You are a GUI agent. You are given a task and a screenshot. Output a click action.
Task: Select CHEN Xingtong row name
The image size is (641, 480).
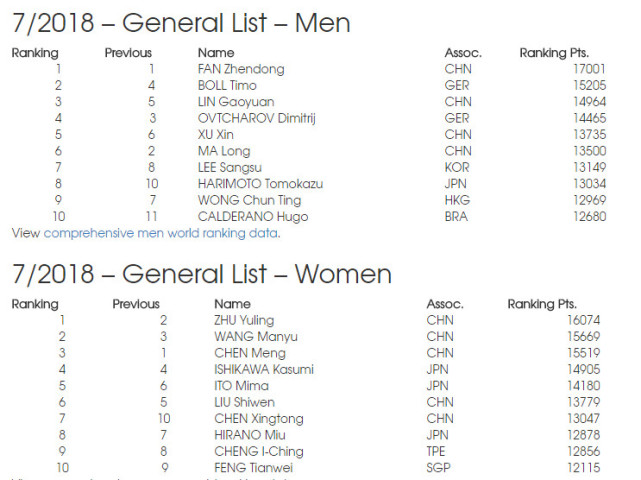point(258,419)
